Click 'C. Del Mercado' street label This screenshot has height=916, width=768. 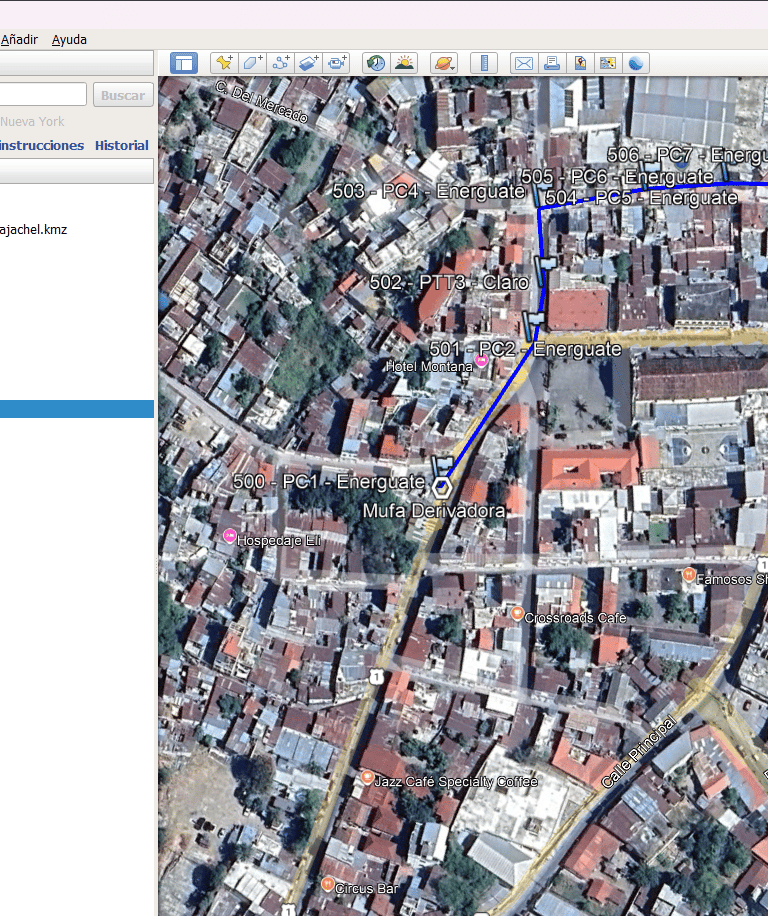pyautogui.click(x=262, y=102)
